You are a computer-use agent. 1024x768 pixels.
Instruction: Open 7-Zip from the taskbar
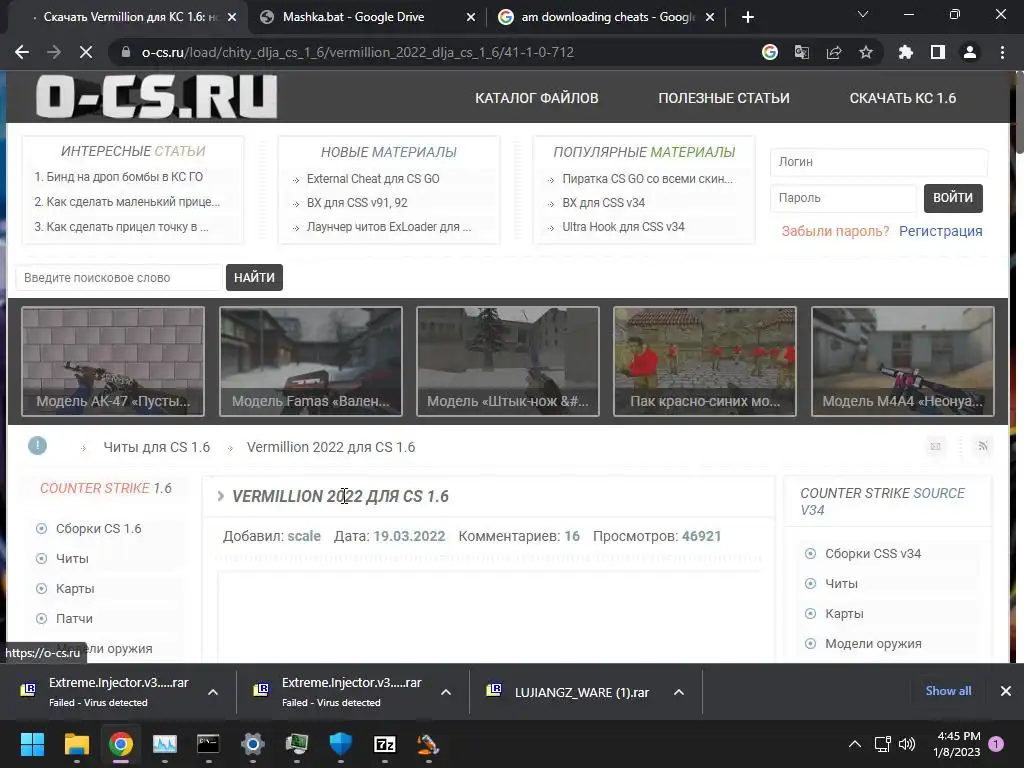click(x=385, y=744)
